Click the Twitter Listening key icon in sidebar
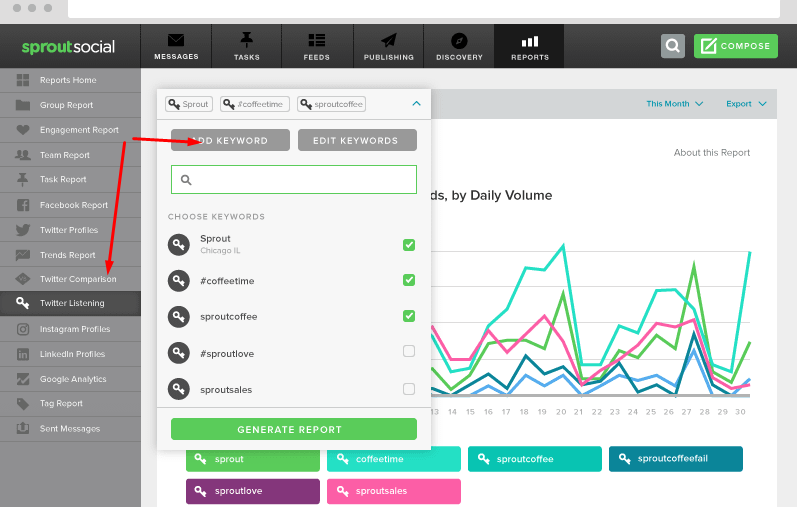 (22, 303)
